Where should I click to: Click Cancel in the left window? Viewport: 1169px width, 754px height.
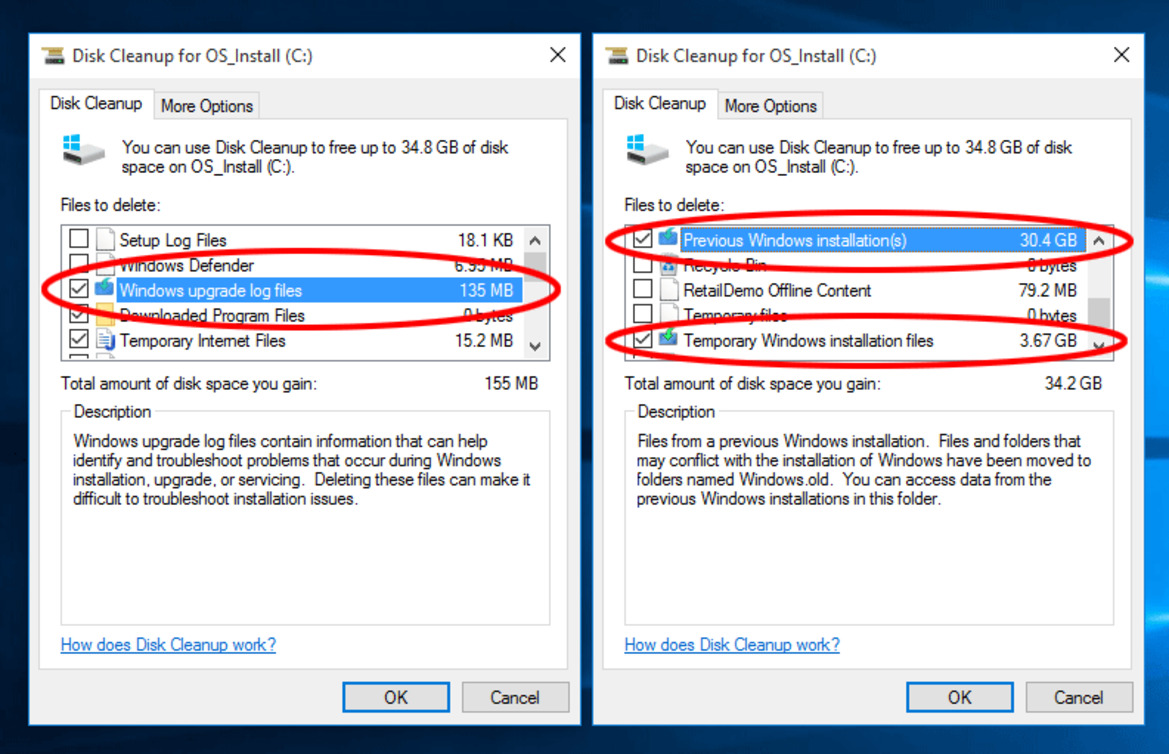click(515, 697)
